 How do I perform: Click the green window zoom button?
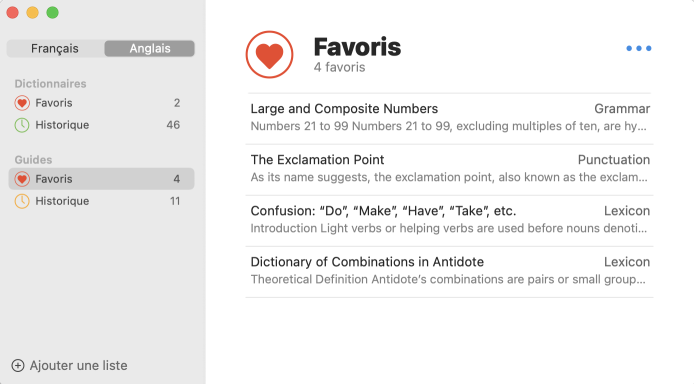(53, 12)
